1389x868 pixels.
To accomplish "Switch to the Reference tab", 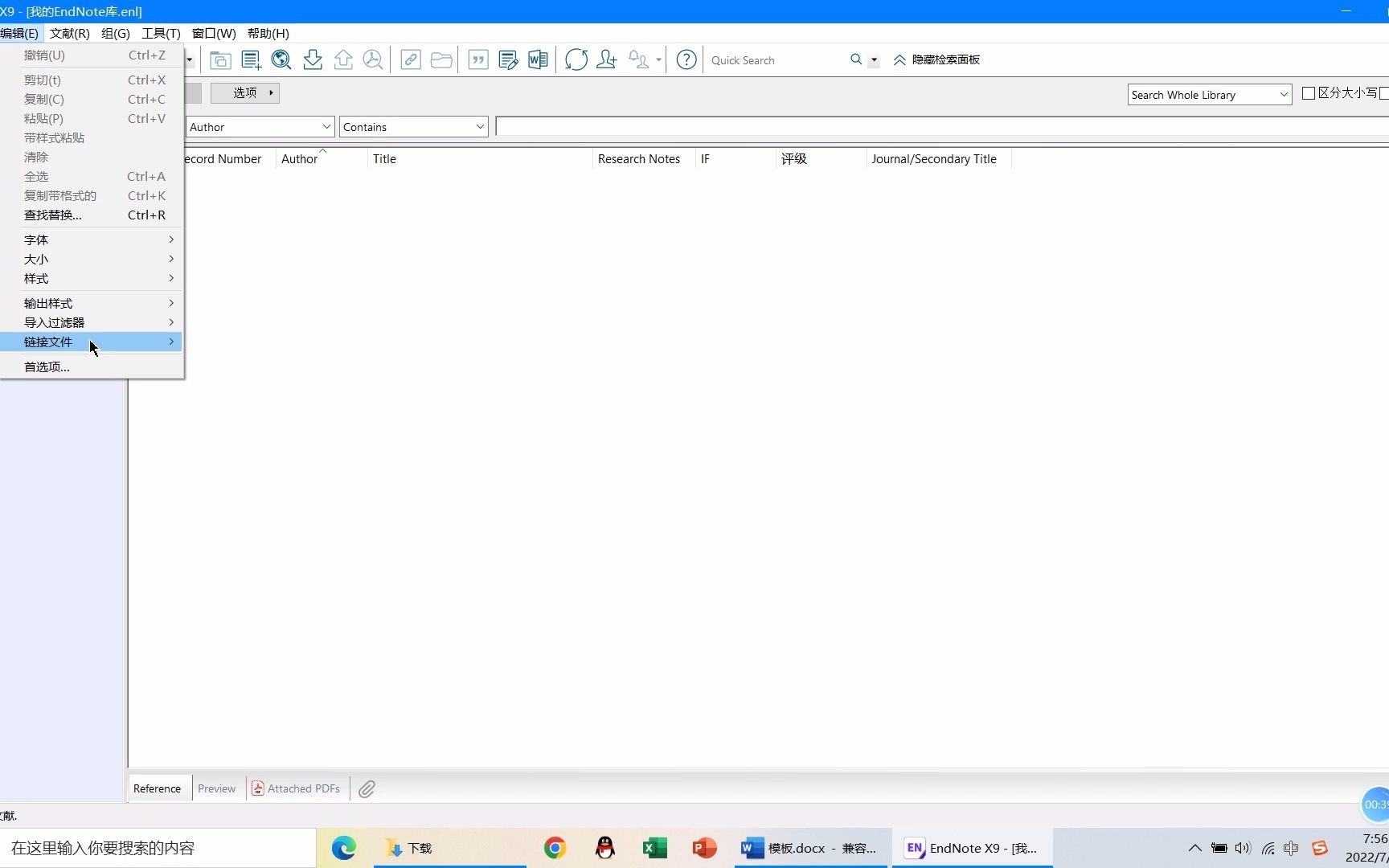I will (158, 788).
